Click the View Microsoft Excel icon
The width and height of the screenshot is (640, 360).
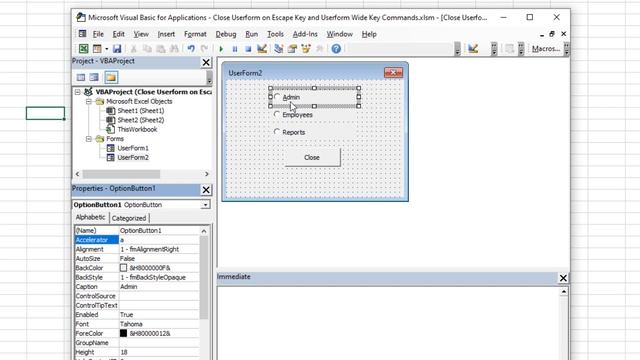click(x=83, y=49)
